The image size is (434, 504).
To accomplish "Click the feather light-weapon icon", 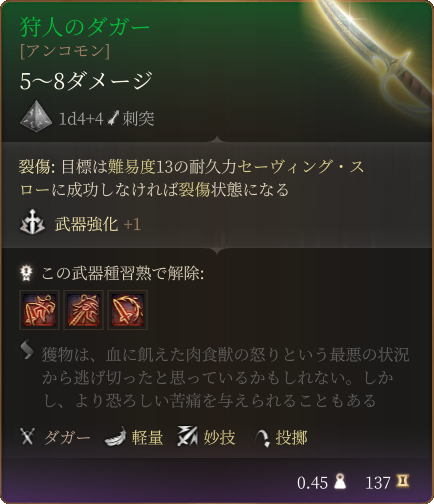I will point(115,437).
